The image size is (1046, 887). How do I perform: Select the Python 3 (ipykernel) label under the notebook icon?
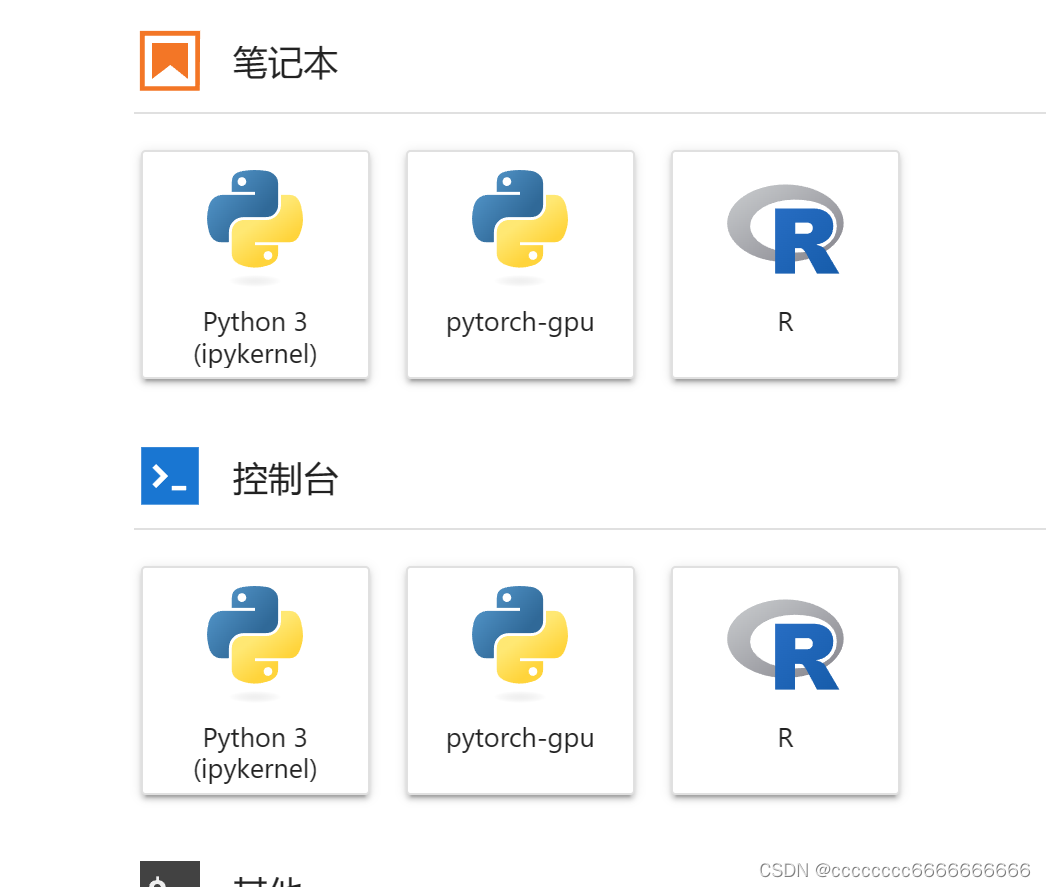pos(255,338)
